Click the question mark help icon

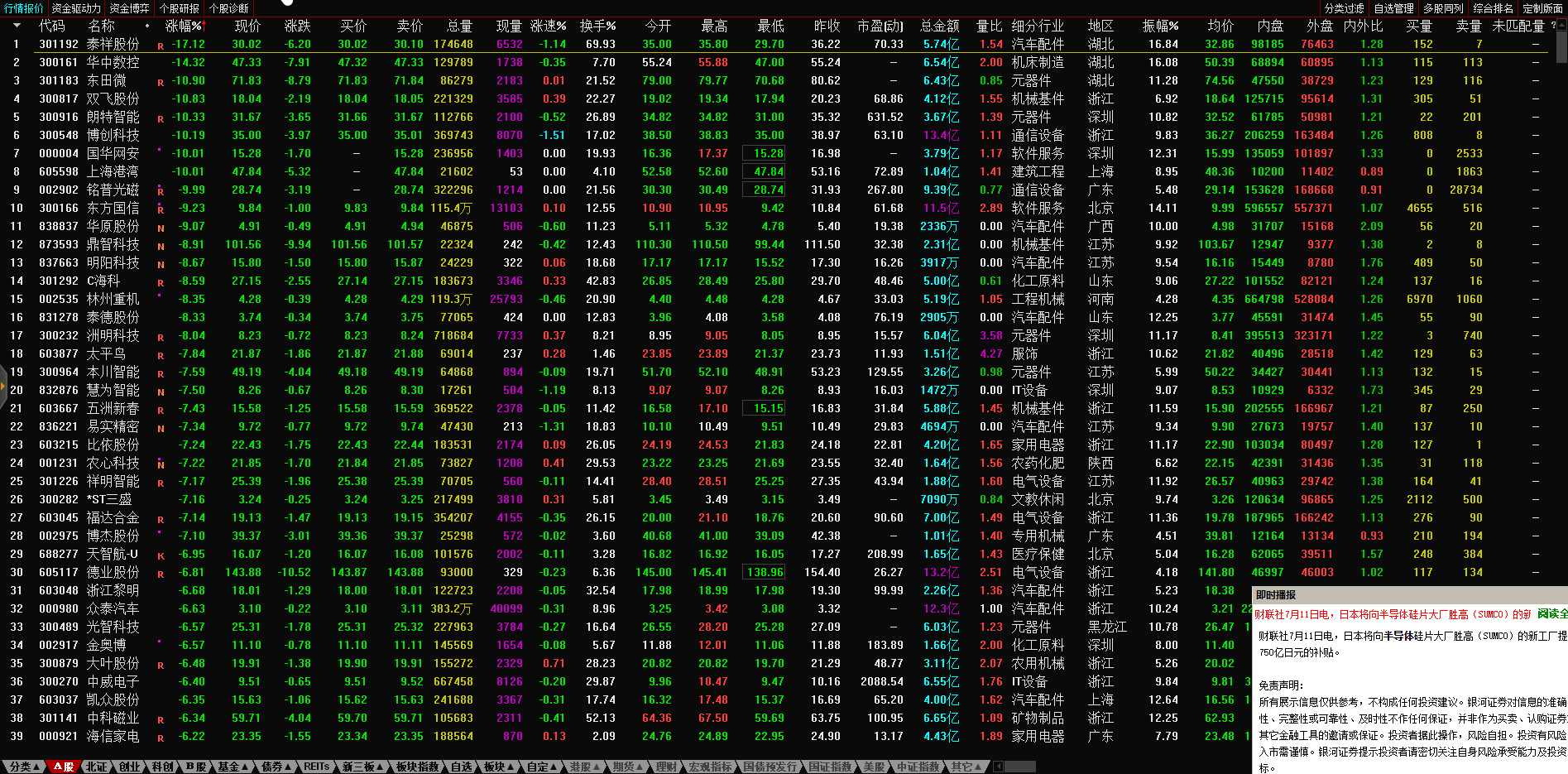click(1553, 26)
